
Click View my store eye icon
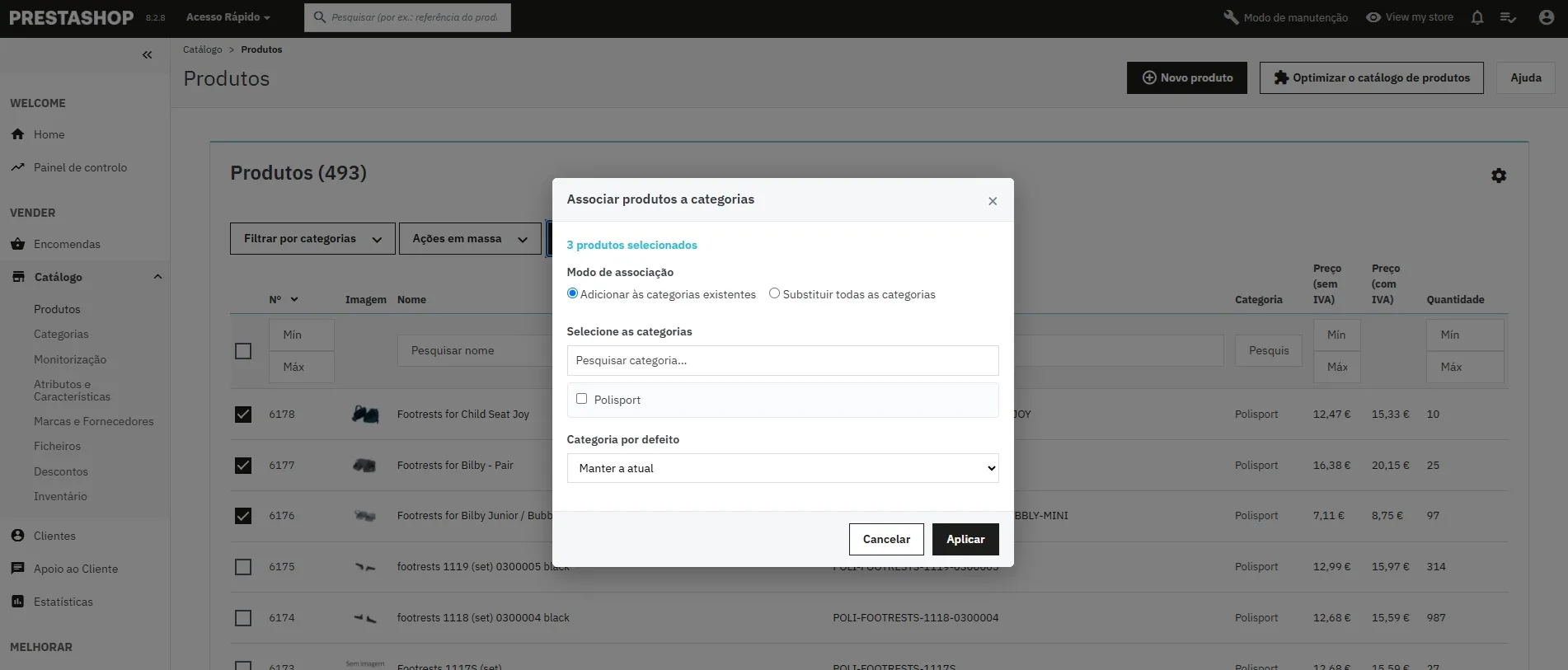(x=1373, y=17)
